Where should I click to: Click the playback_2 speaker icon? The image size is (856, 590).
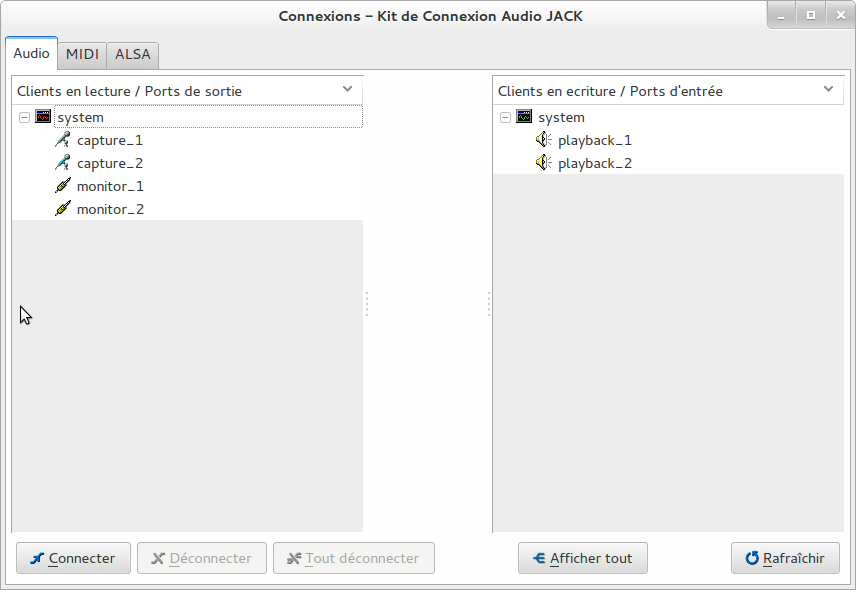pos(544,163)
